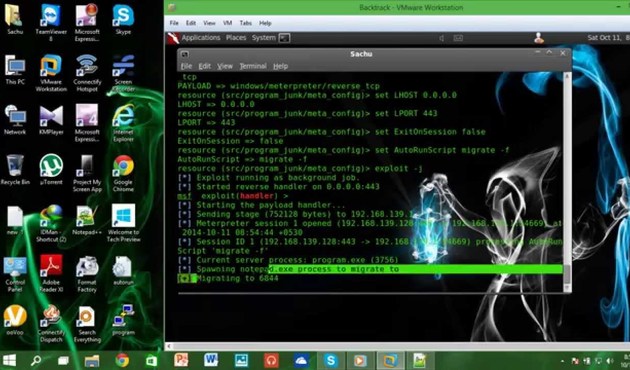Select the autorun file icon
Screen dimensions: 630x370
(x=123, y=270)
